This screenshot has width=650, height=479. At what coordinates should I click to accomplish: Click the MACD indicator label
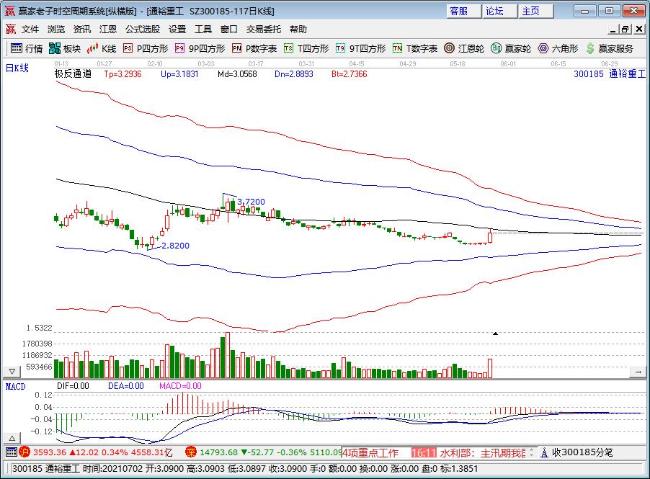pos(15,387)
